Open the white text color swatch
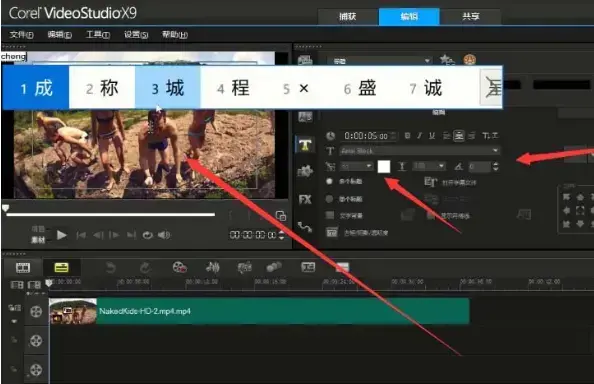The width and height of the screenshot is (594, 384). (384, 166)
